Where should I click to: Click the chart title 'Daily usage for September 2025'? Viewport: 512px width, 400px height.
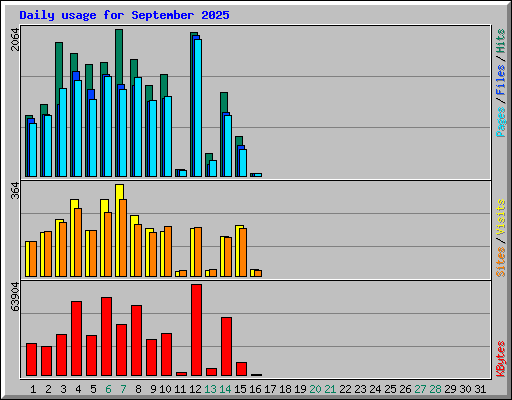124,15
